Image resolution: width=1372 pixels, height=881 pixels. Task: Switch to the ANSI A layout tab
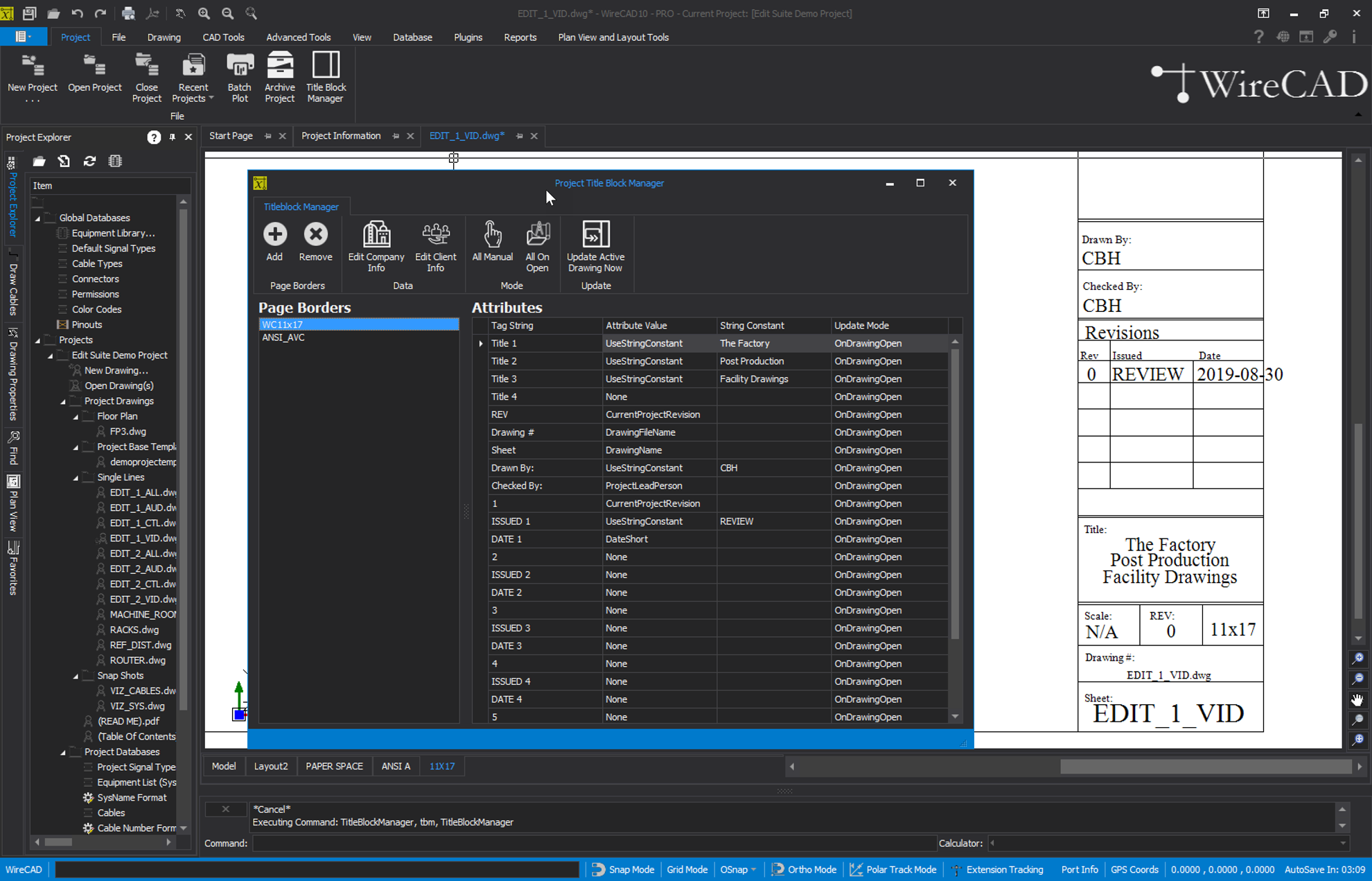click(396, 766)
